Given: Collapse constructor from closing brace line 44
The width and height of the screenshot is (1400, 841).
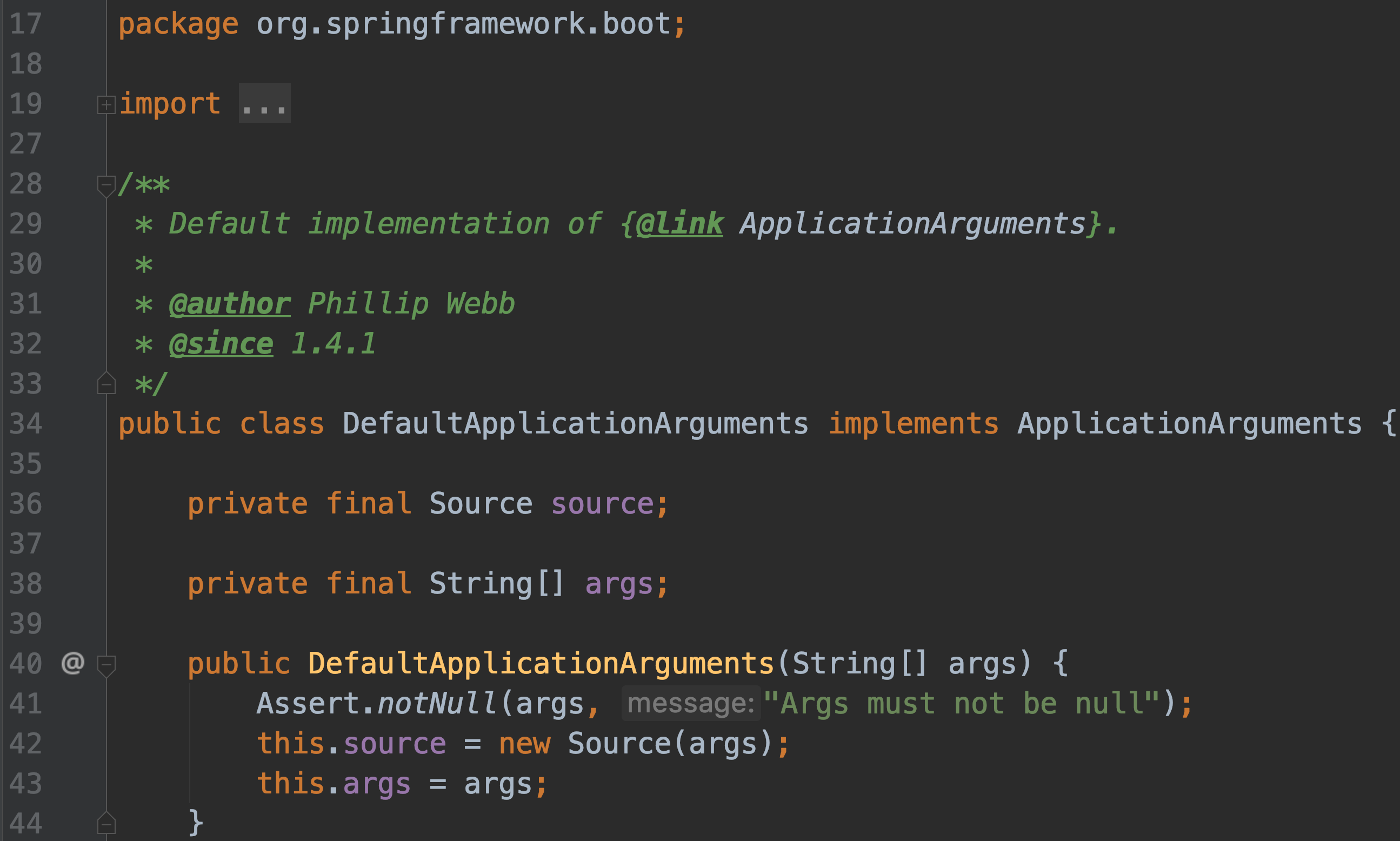Looking at the screenshot, I should (106, 823).
